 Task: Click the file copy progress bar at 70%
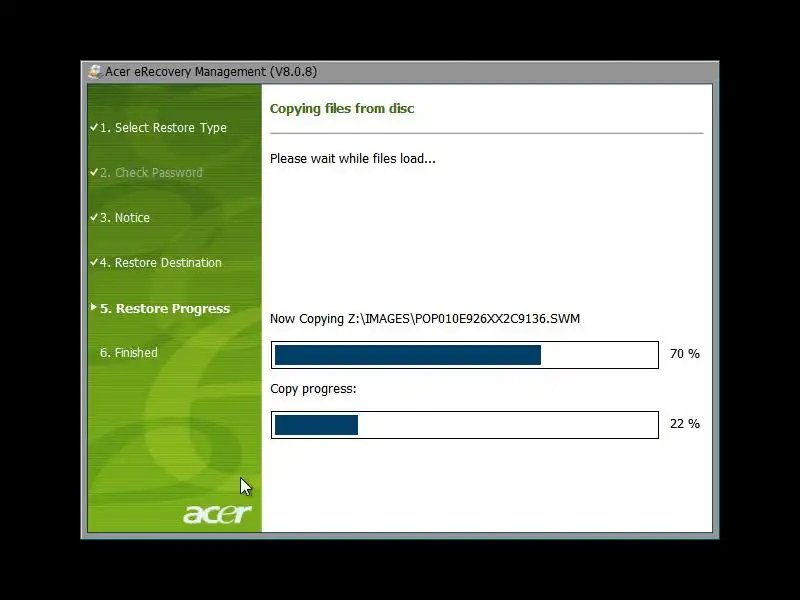click(465, 355)
